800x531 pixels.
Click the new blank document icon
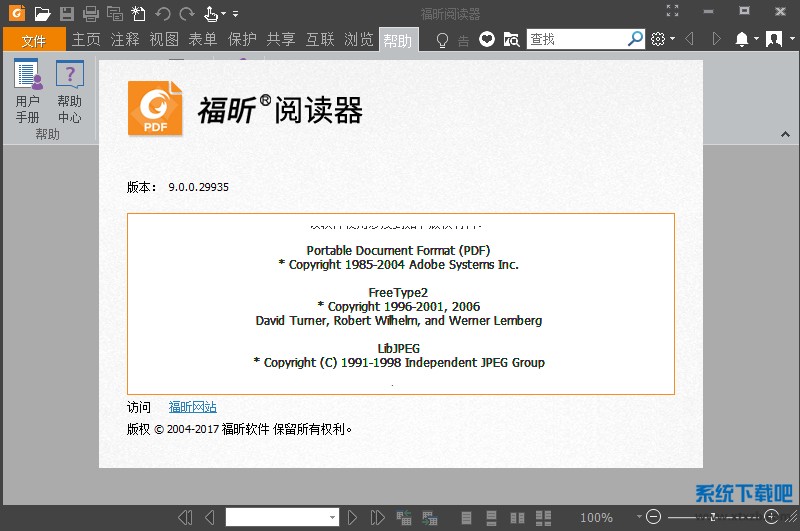pos(138,14)
